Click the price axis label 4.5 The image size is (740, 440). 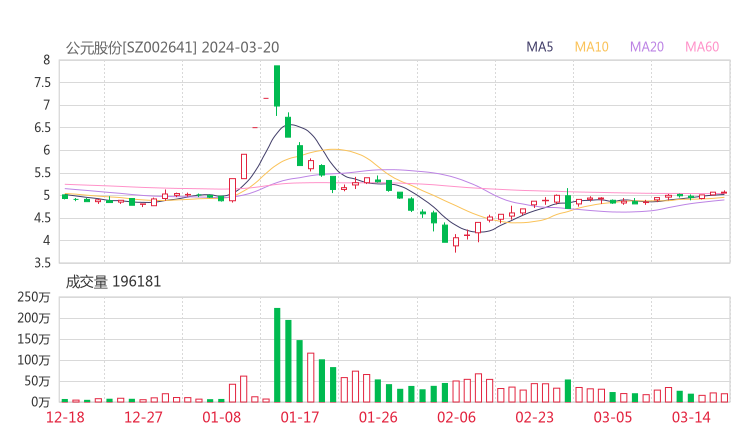[x=42, y=218]
